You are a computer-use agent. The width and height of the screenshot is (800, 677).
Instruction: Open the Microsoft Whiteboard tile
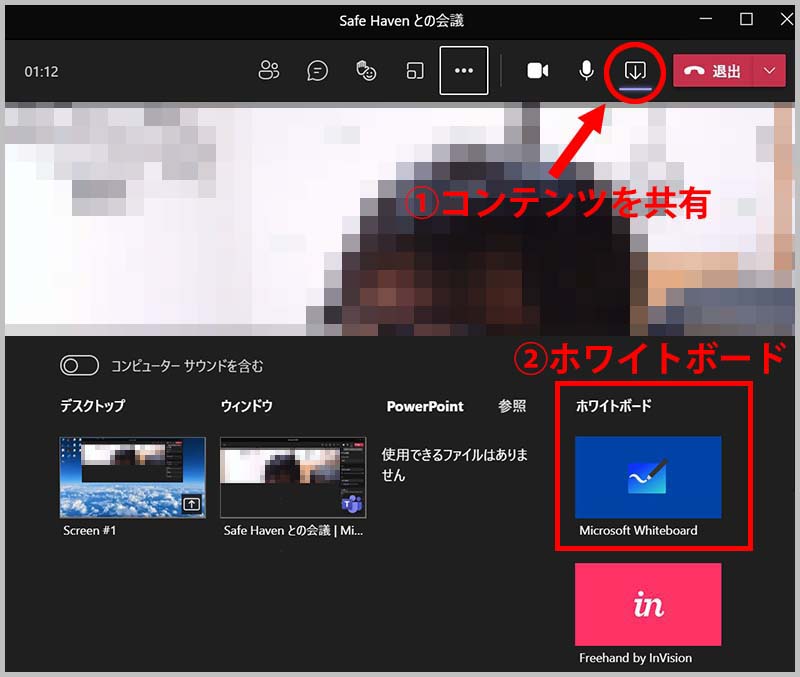coord(648,478)
